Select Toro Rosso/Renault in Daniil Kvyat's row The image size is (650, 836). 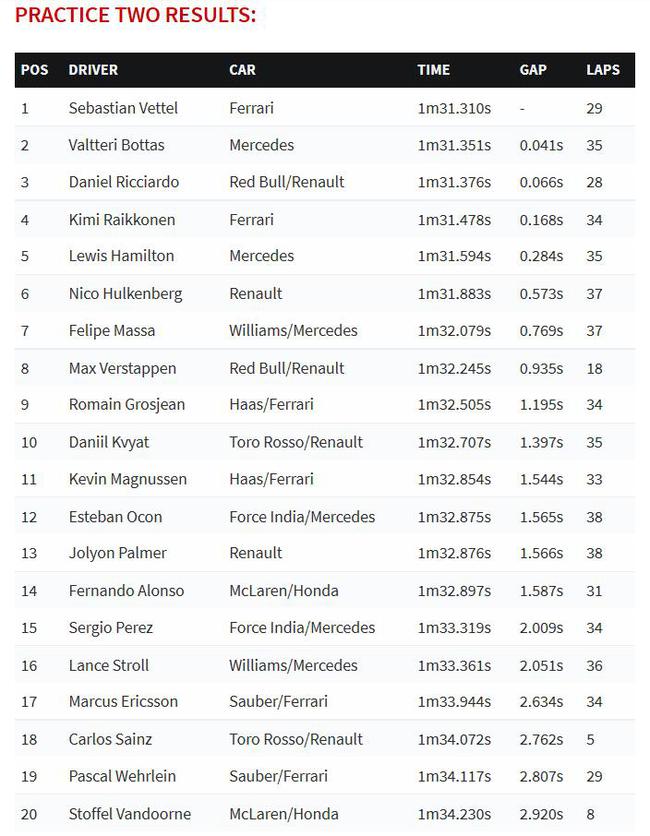[296, 442]
